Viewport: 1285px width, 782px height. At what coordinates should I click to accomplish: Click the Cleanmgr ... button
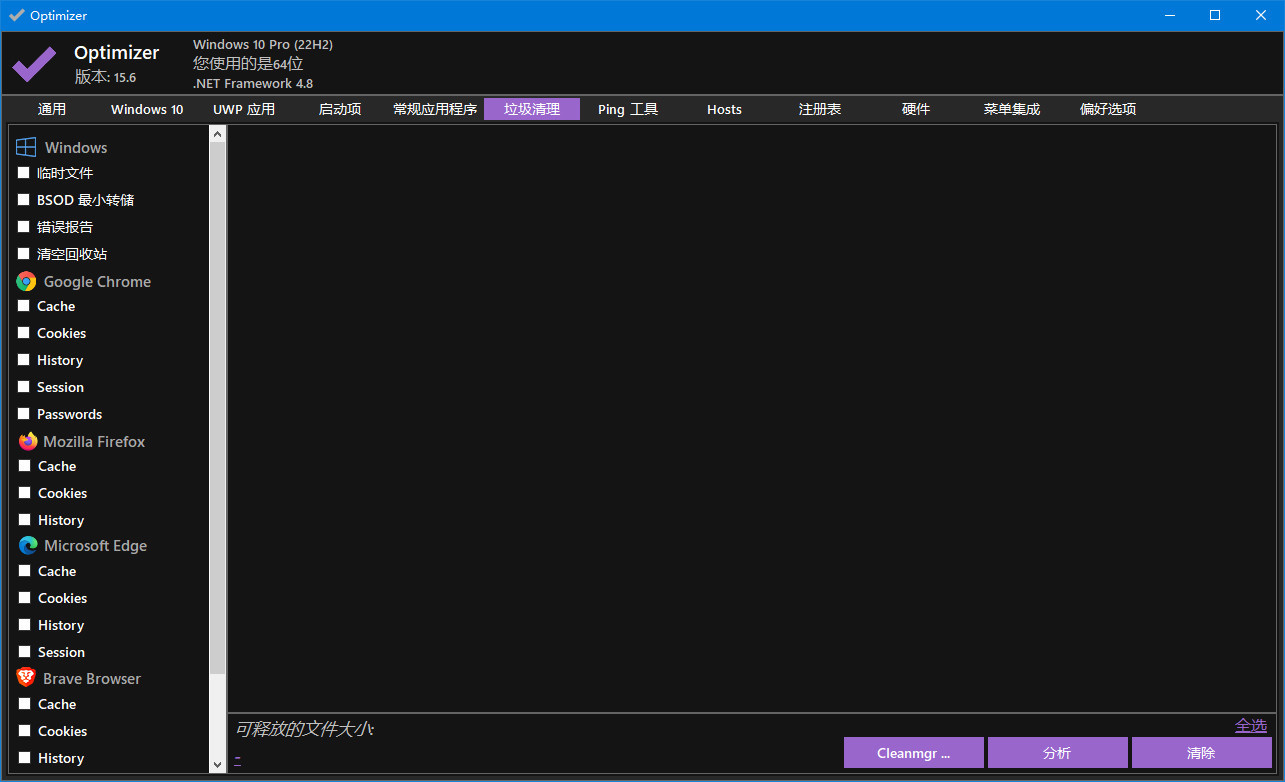914,753
